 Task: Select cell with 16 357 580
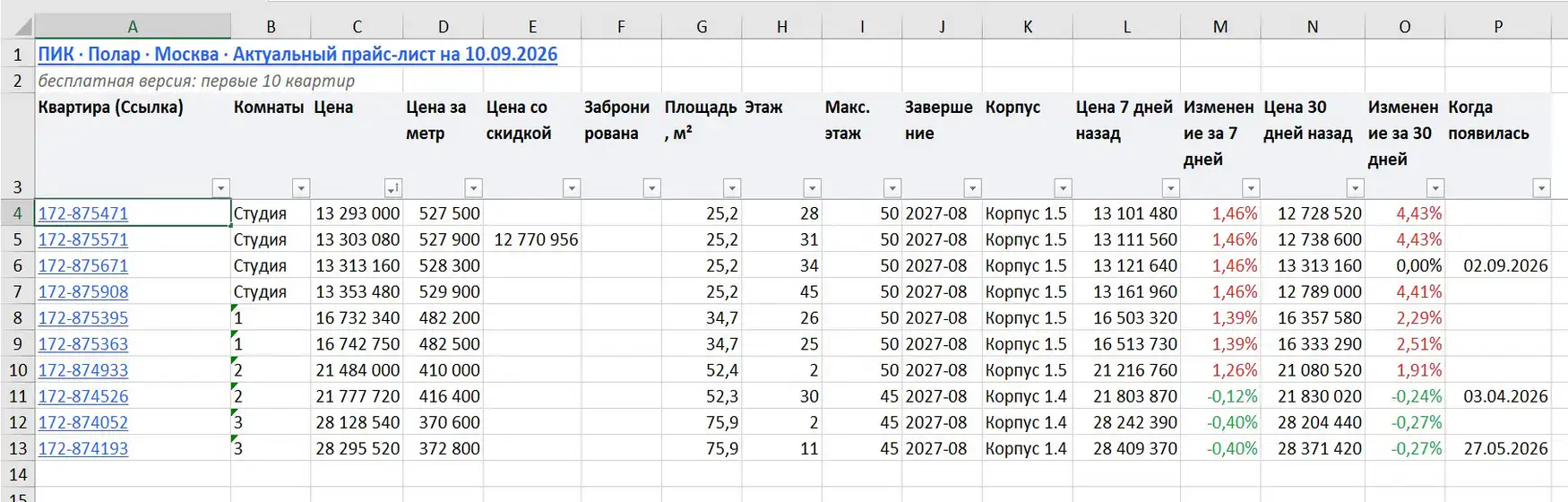1313,317
